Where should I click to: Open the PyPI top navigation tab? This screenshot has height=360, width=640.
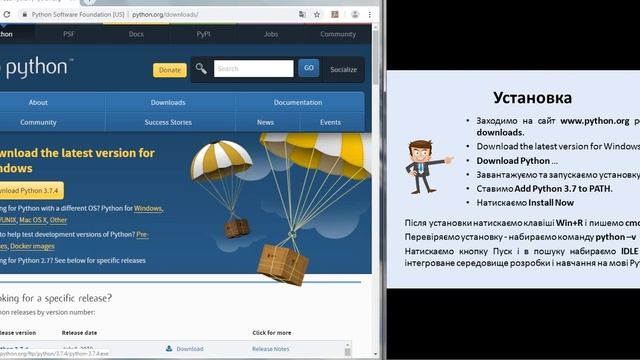point(203,34)
